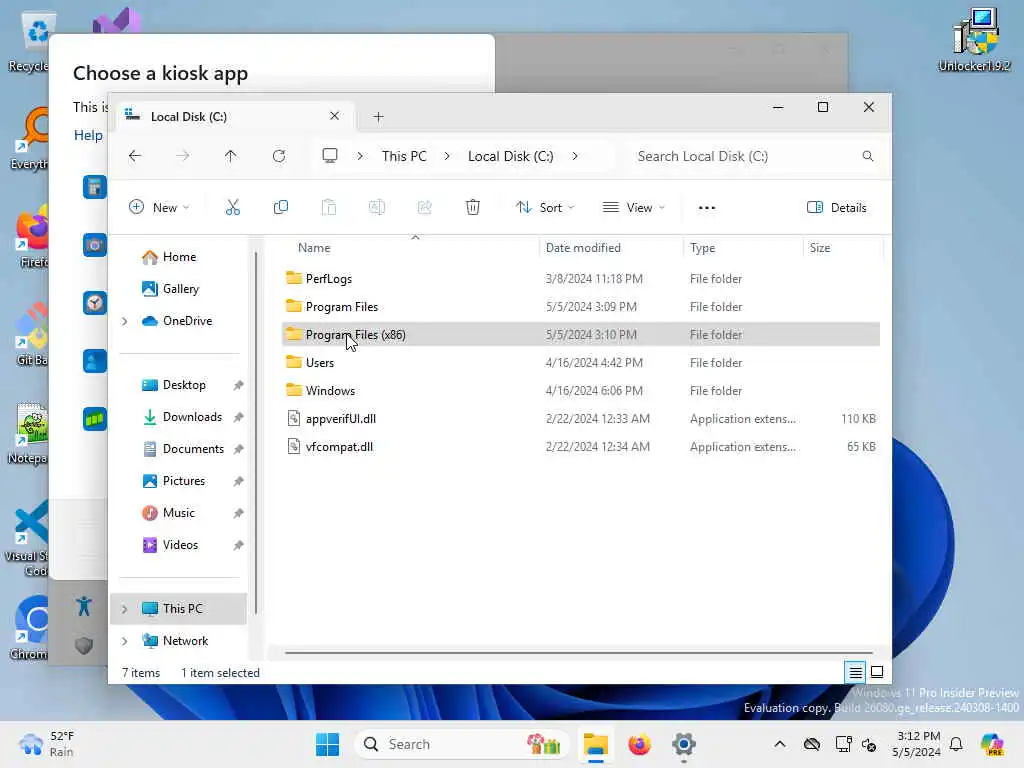Click the Copilot preview icon in taskbar

[x=992, y=744]
